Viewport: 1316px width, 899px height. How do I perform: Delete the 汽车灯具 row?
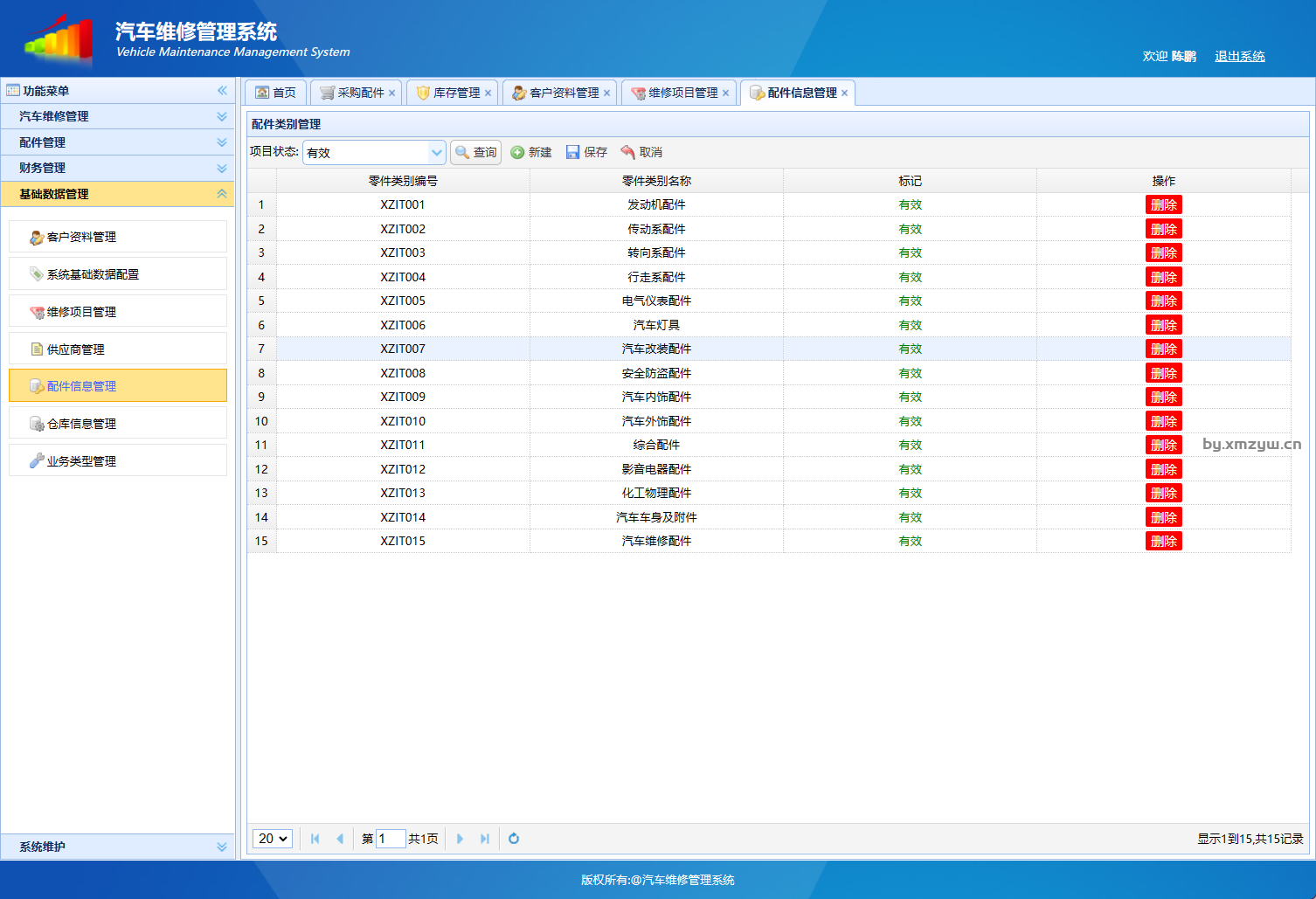1164,325
